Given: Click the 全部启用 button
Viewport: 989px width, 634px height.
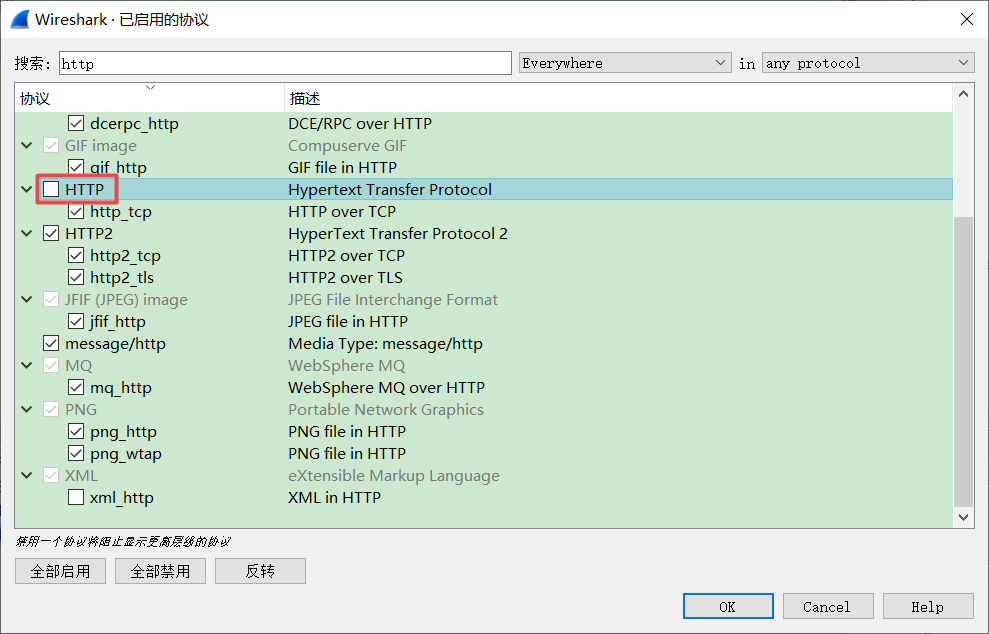Looking at the screenshot, I should click(x=61, y=571).
